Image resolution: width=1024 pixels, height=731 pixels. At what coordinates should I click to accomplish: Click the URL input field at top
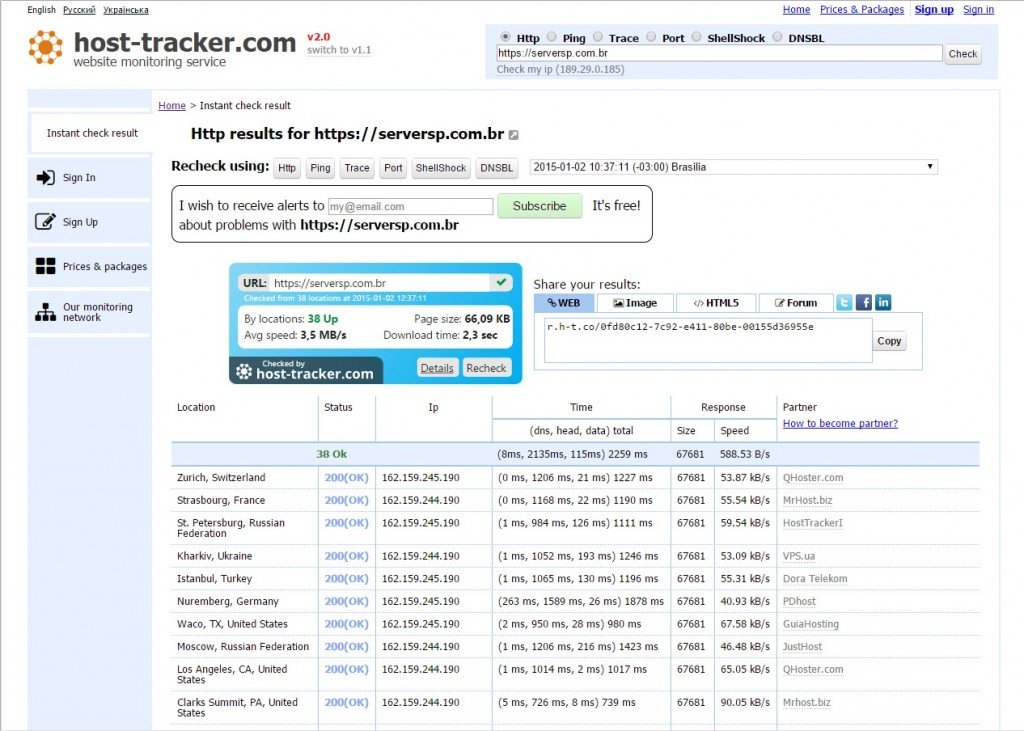coord(719,54)
